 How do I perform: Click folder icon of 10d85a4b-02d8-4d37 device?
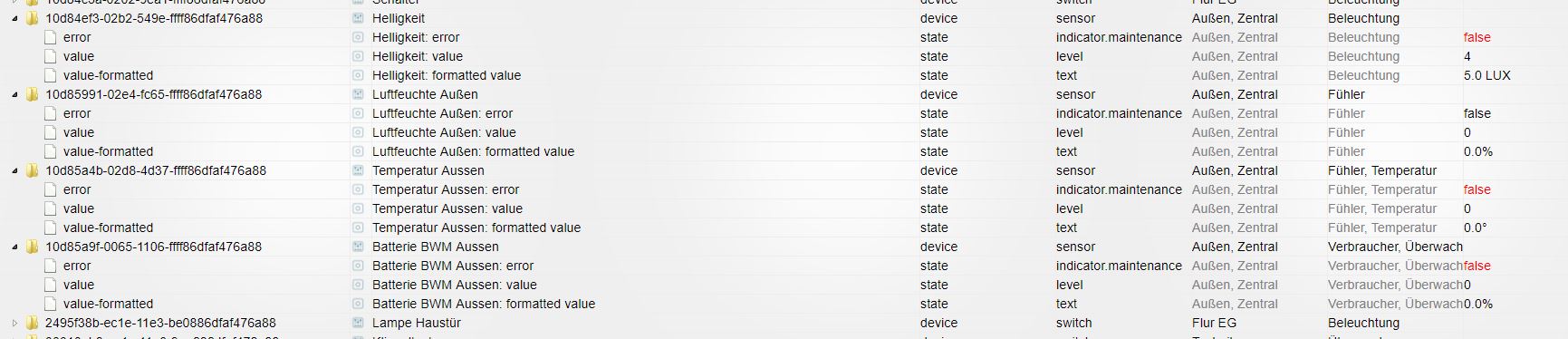point(33,170)
